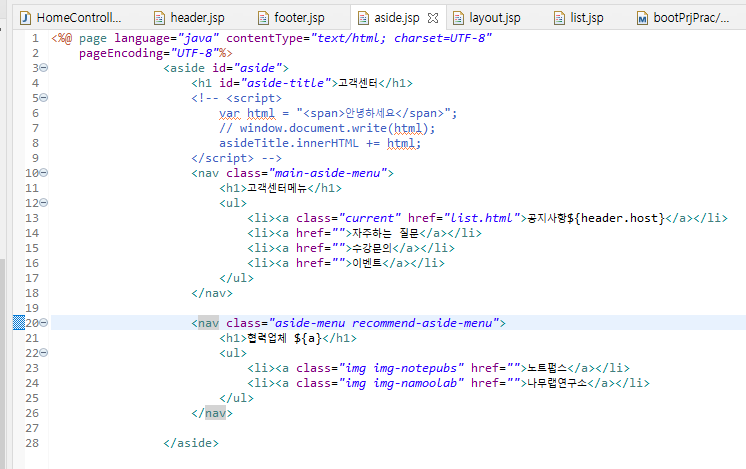Click the text "aside-title" on line 4

click(x=286, y=83)
